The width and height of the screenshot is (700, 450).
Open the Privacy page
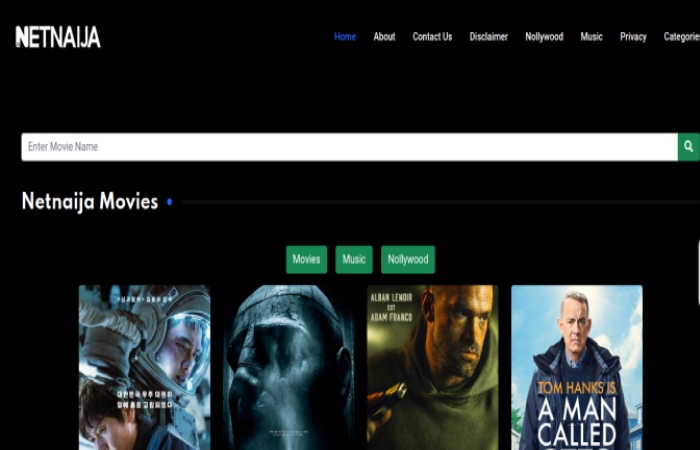coord(633,37)
